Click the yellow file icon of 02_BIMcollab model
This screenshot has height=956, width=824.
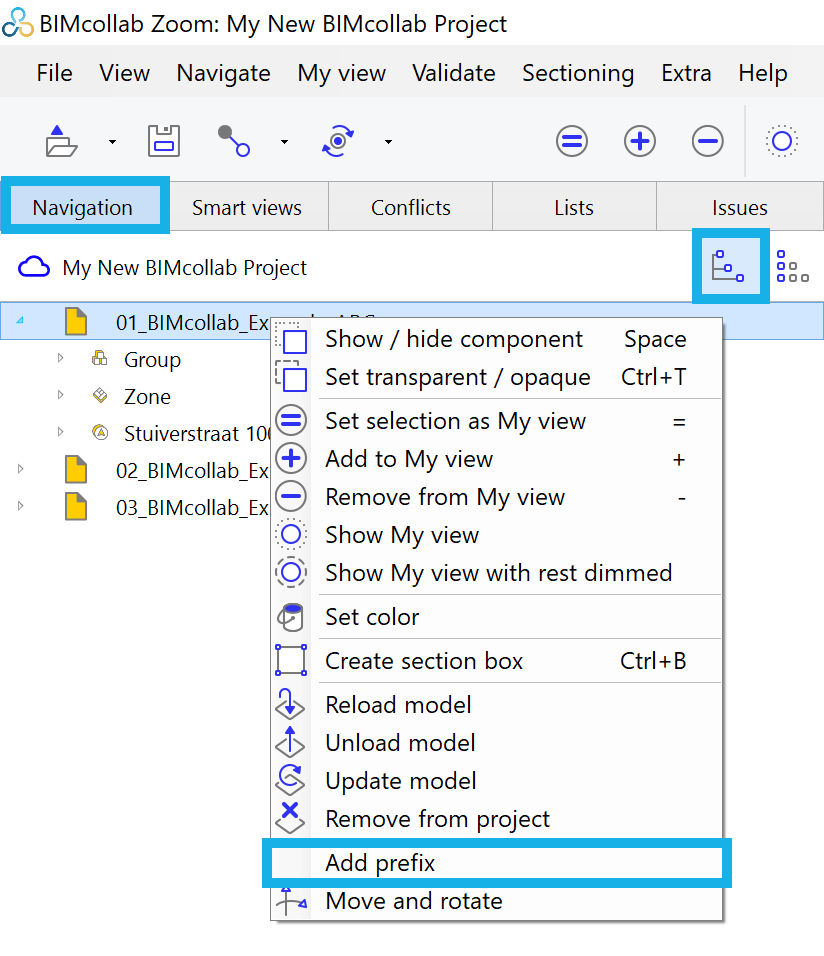tap(76, 470)
